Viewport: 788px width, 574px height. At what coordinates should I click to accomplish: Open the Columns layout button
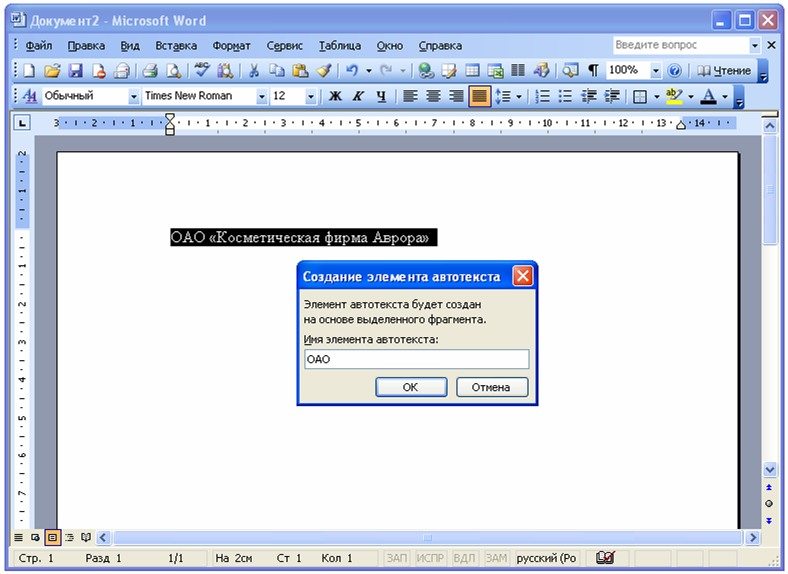tap(518, 70)
